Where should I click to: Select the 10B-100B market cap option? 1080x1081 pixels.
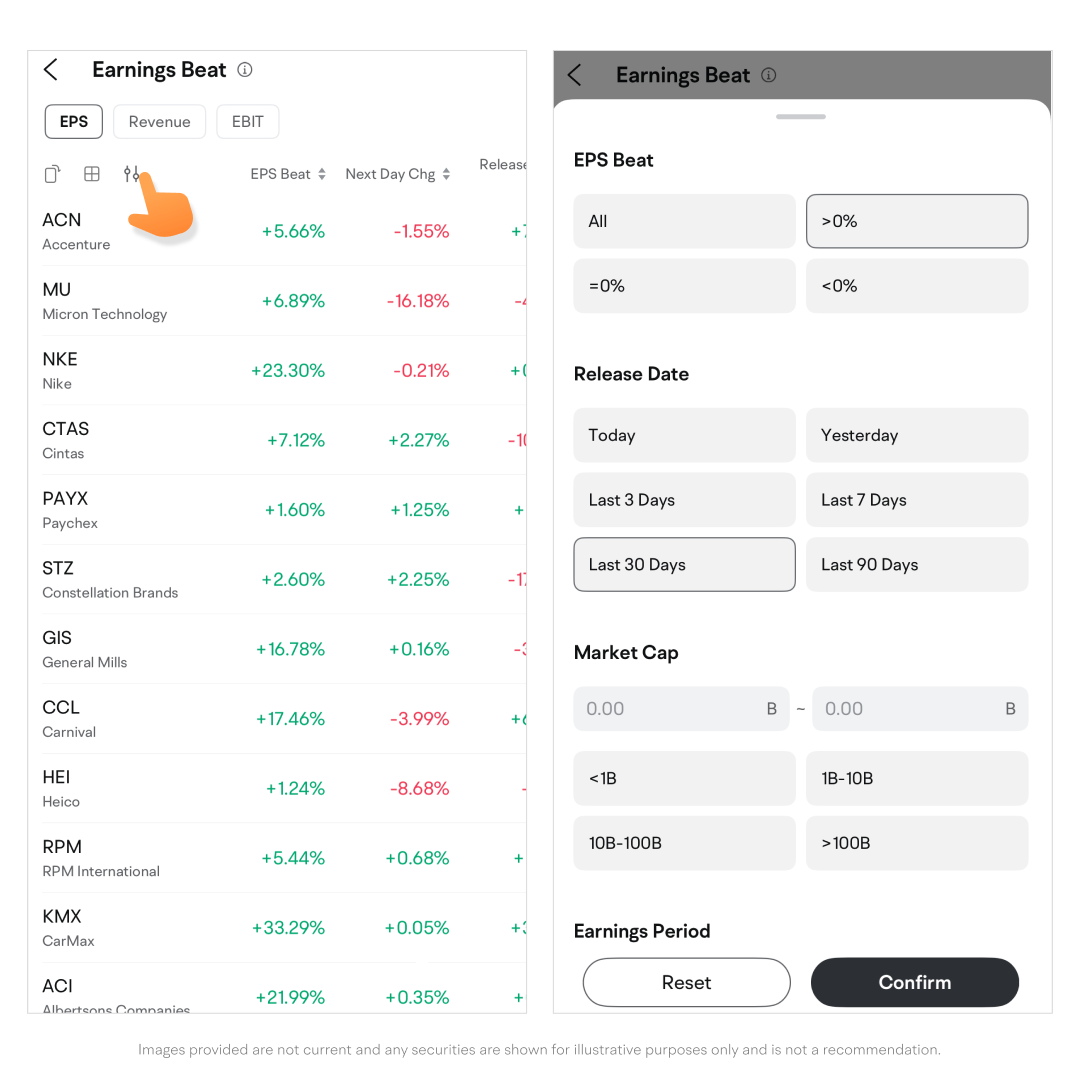tap(684, 843)
